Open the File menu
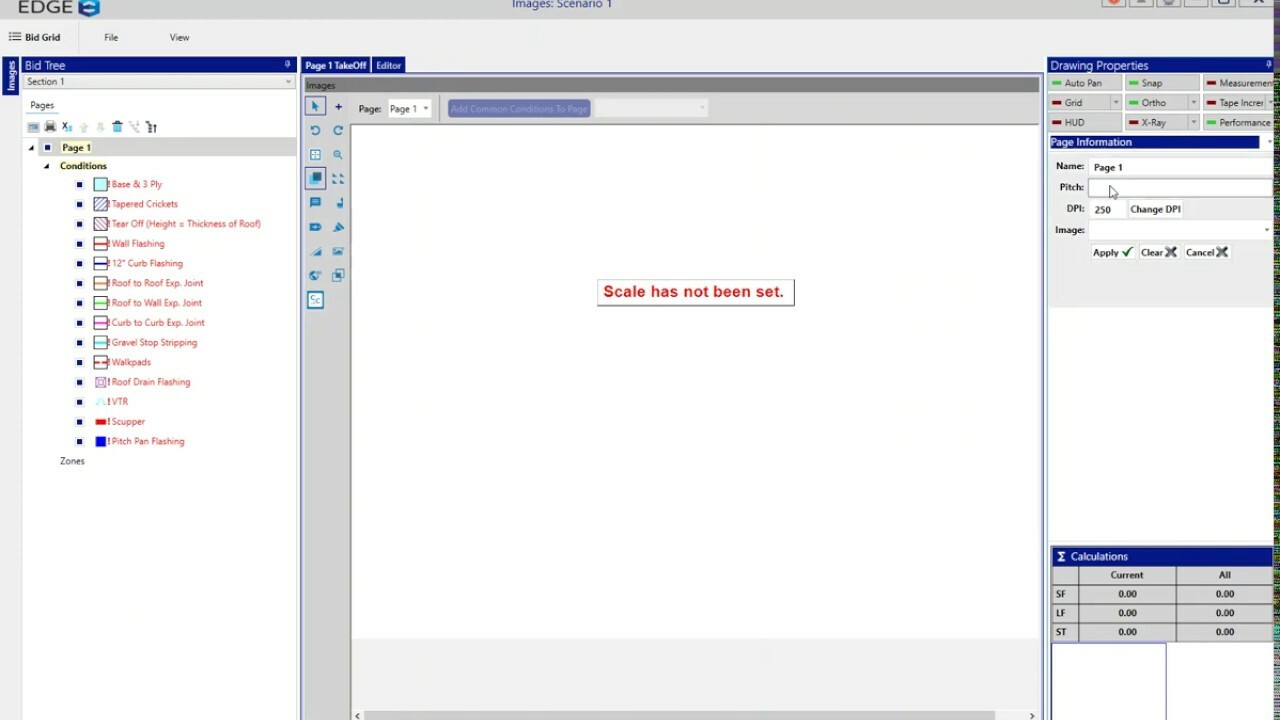Viewport: 1280px width, 720px height. coord(111,38)
